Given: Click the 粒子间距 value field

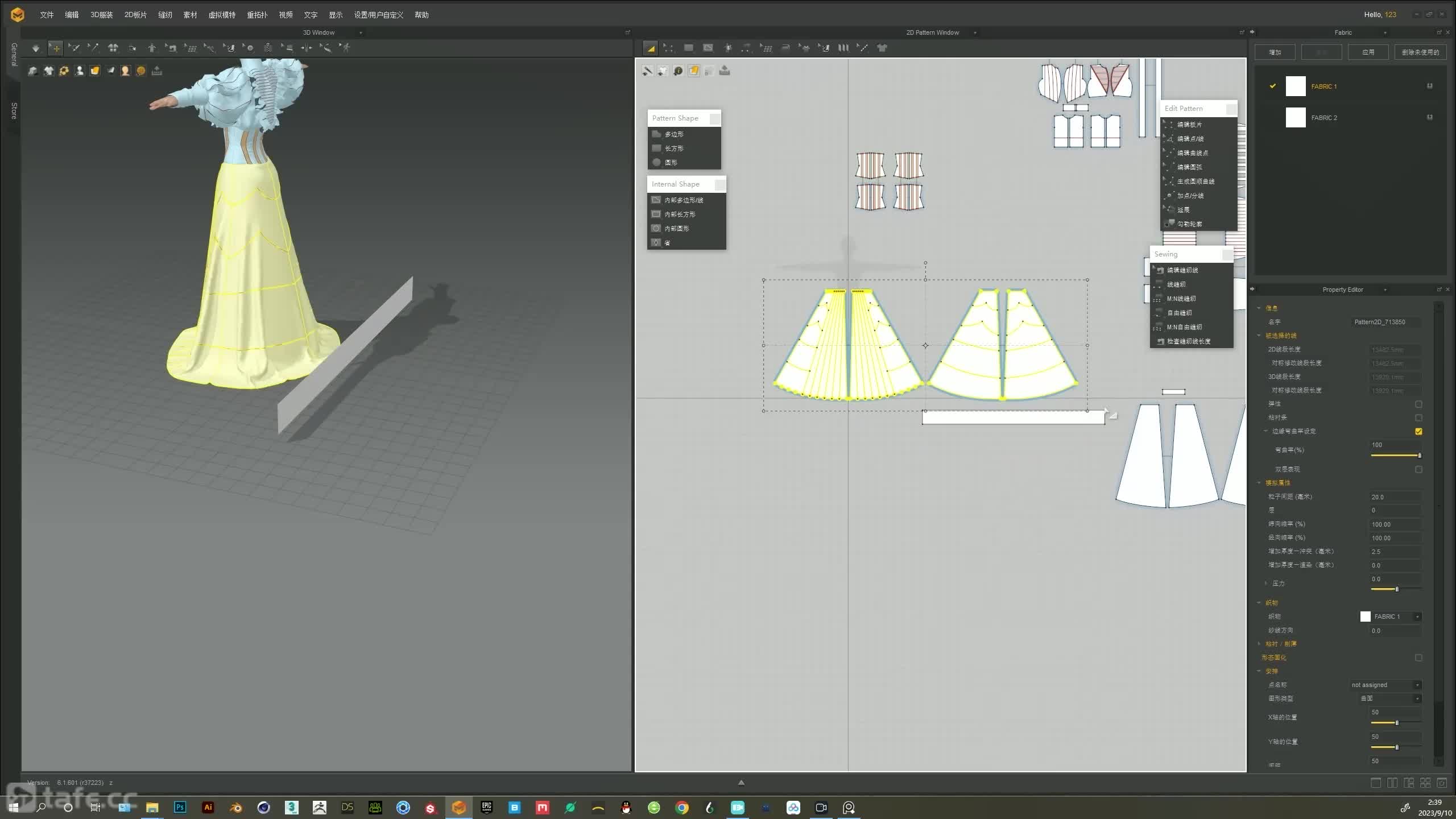Looking at the screenshot, I should click(1395, 497).
